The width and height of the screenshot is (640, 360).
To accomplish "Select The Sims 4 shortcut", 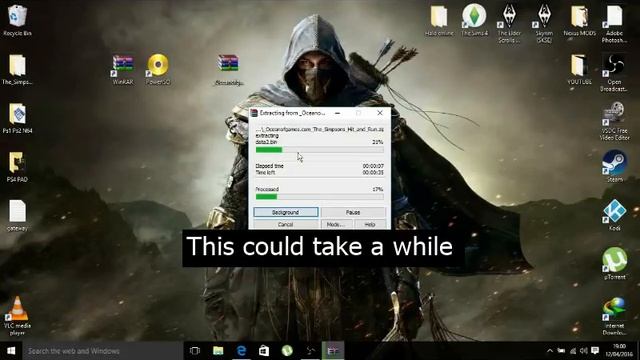I will coord(474,20).
